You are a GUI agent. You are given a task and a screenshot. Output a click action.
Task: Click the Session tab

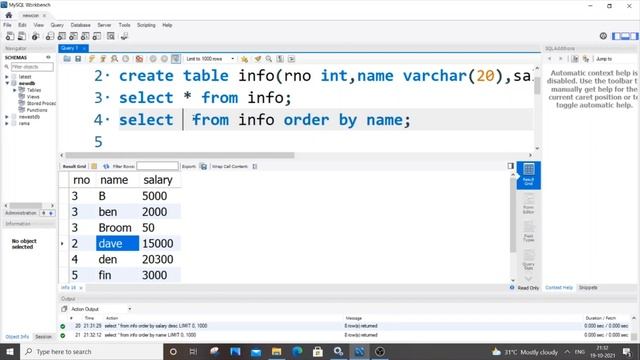pyautogui.click(x=43, y=337)
